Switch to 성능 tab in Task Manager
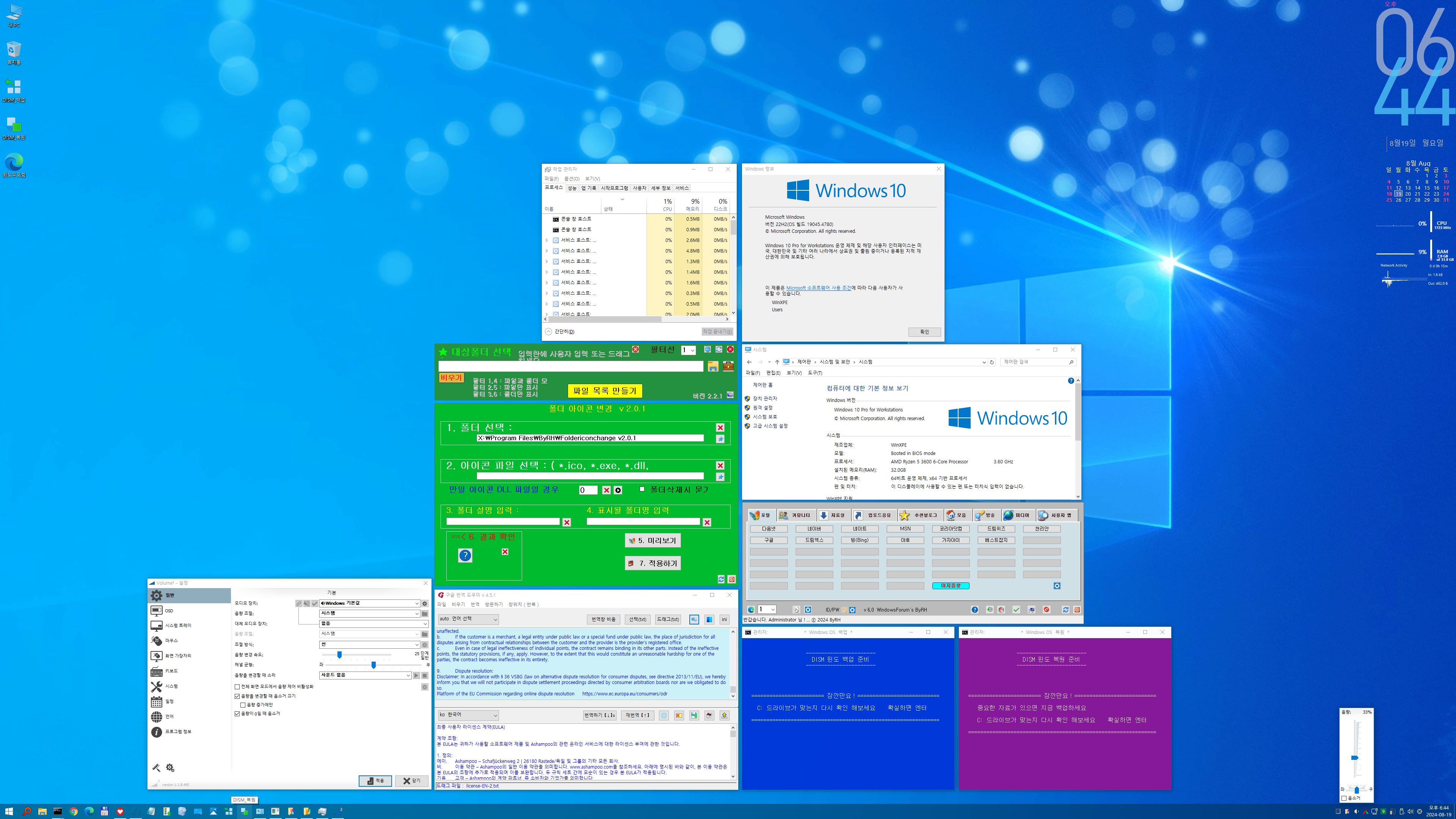1456x819 pixels. point(572,188)
